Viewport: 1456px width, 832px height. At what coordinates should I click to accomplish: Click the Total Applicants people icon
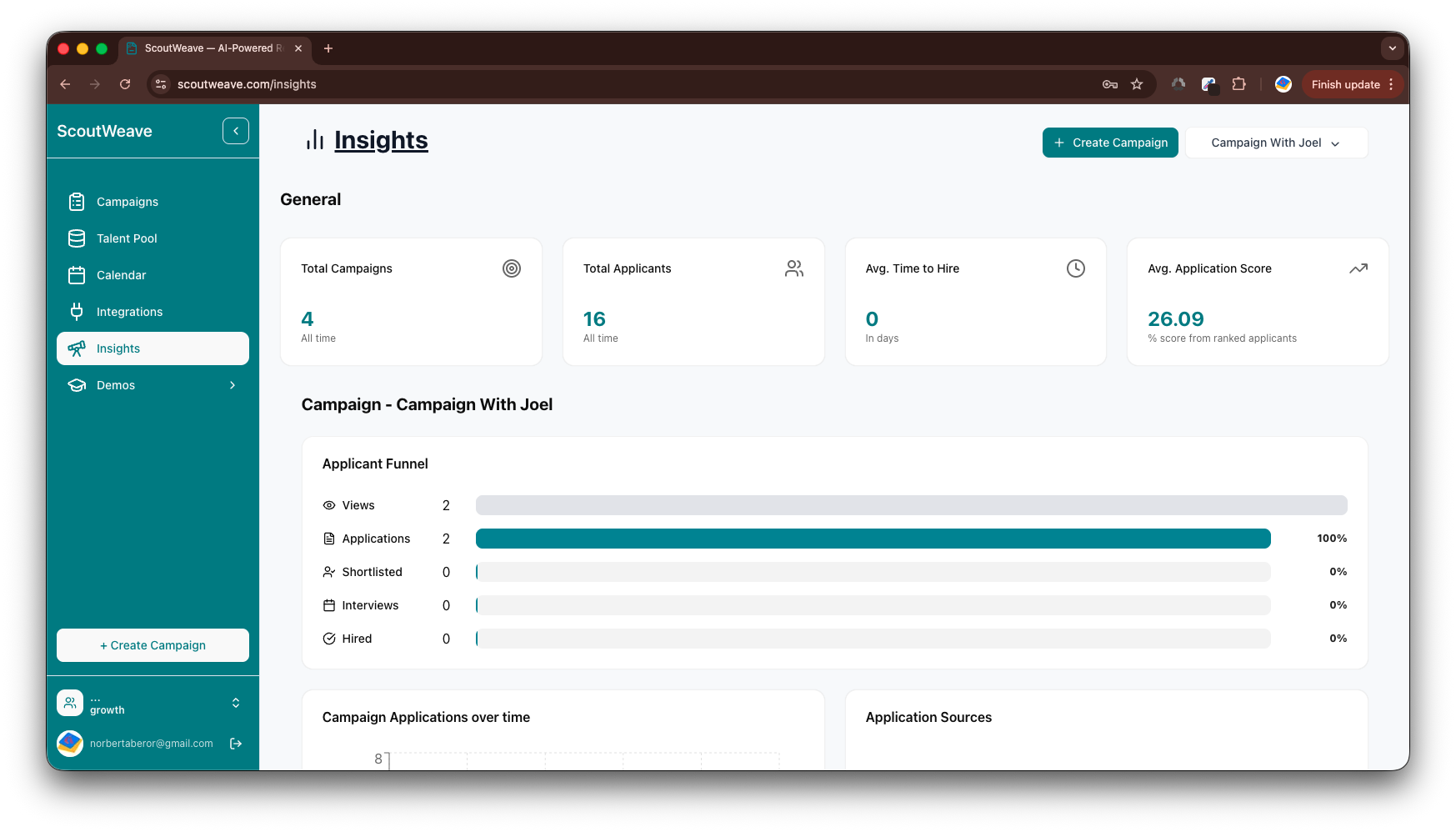pos(794,268)
